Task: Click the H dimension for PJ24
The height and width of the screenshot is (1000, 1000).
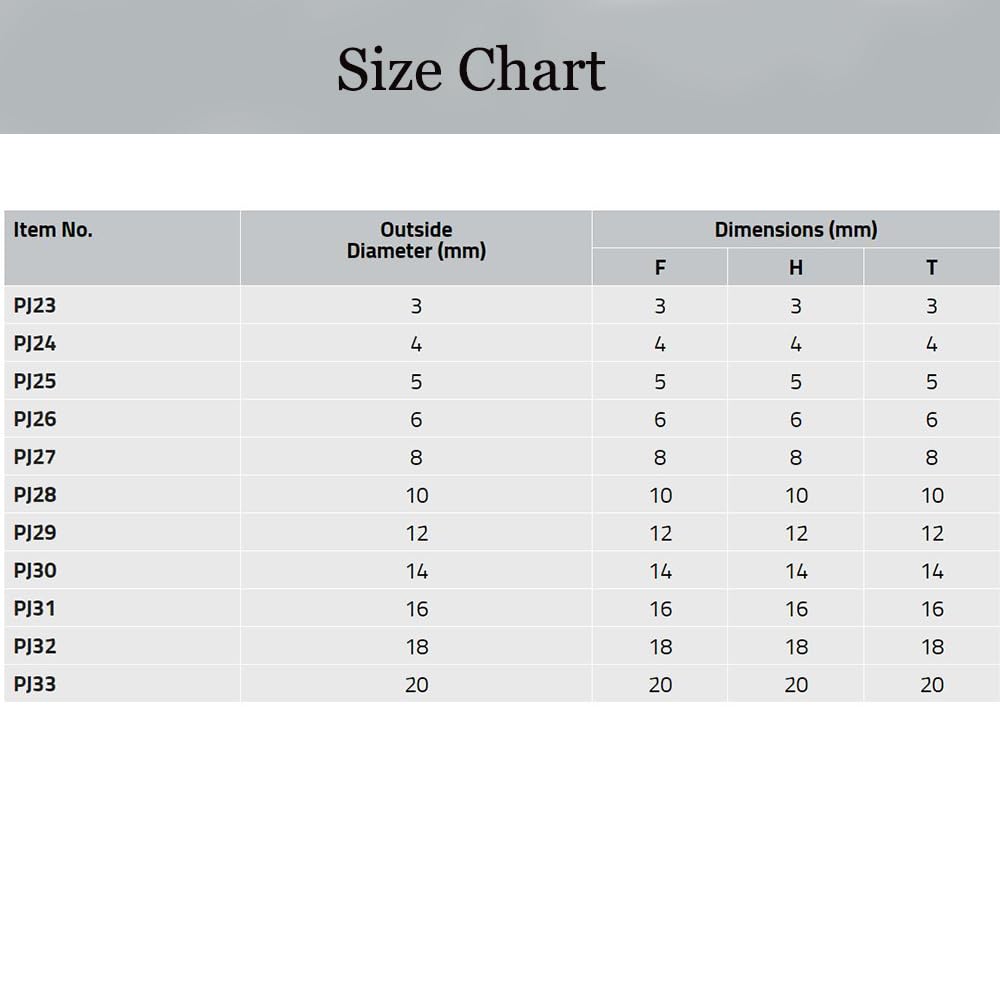Action: click(796, 344)
